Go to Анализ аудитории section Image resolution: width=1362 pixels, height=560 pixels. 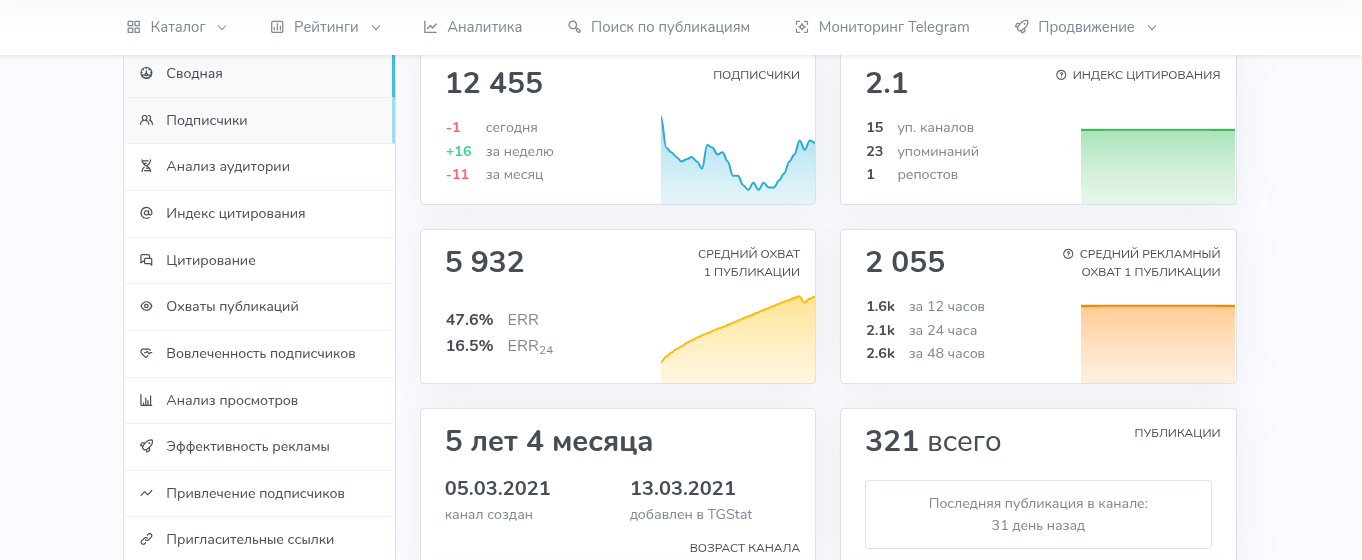tap(259, 166)
